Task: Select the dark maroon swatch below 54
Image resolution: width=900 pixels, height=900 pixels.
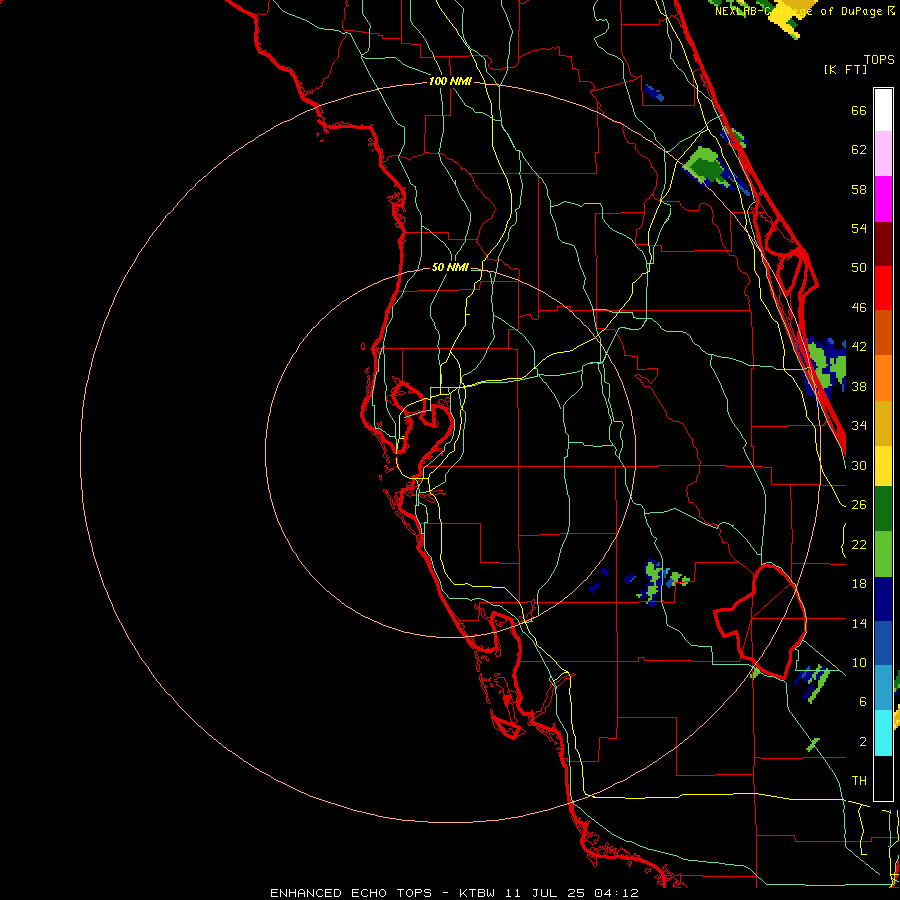Action: (x=883, y=243)
